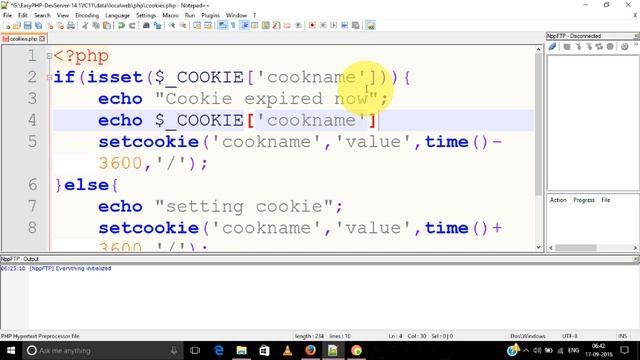Click the NppFTP show window toolbar icon
The height and width of the screenshot is (360, 640).
(370, 25)
